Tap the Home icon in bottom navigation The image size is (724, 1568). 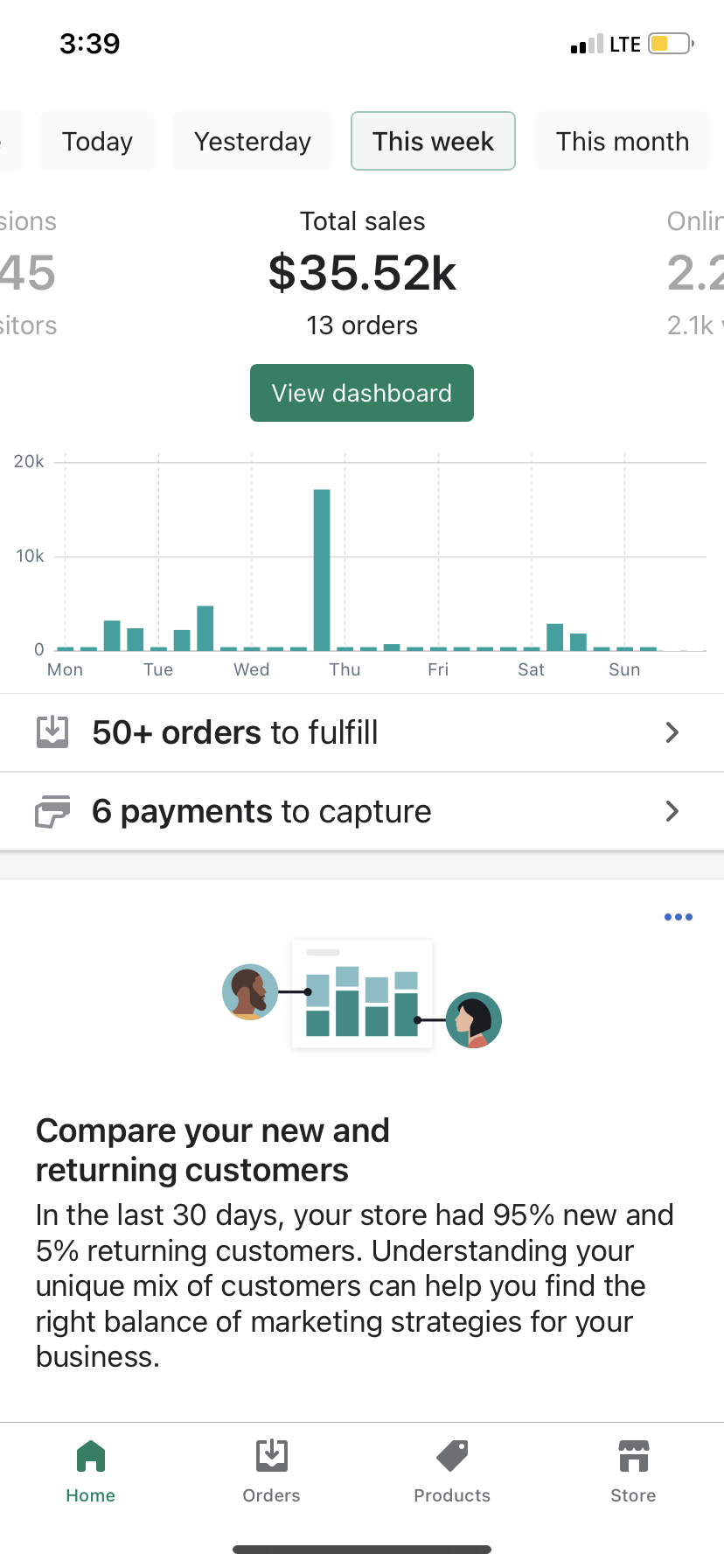[x=91, y=1457]
